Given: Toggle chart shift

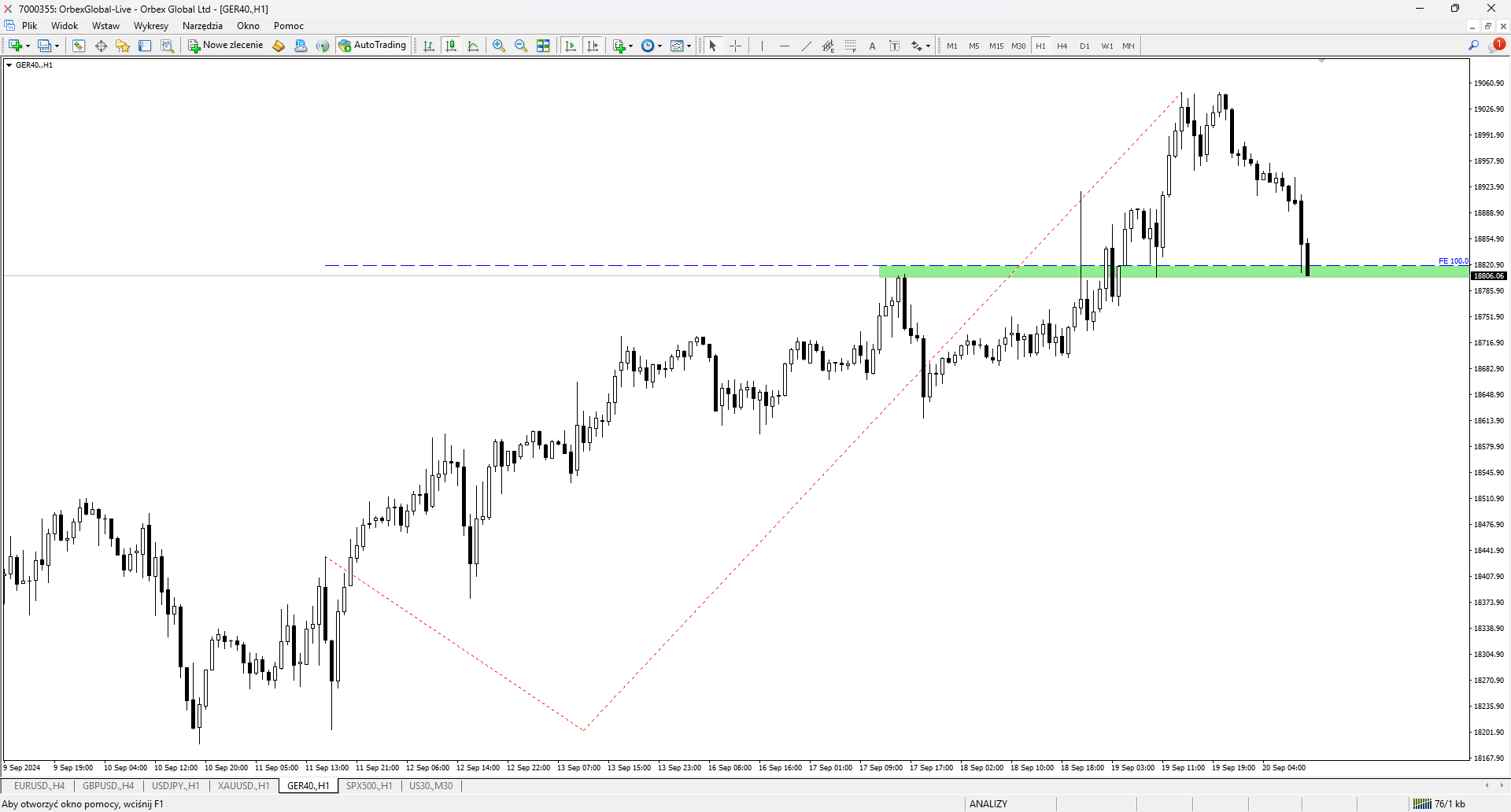Looking at the screenshot, I should click(593, 46).
